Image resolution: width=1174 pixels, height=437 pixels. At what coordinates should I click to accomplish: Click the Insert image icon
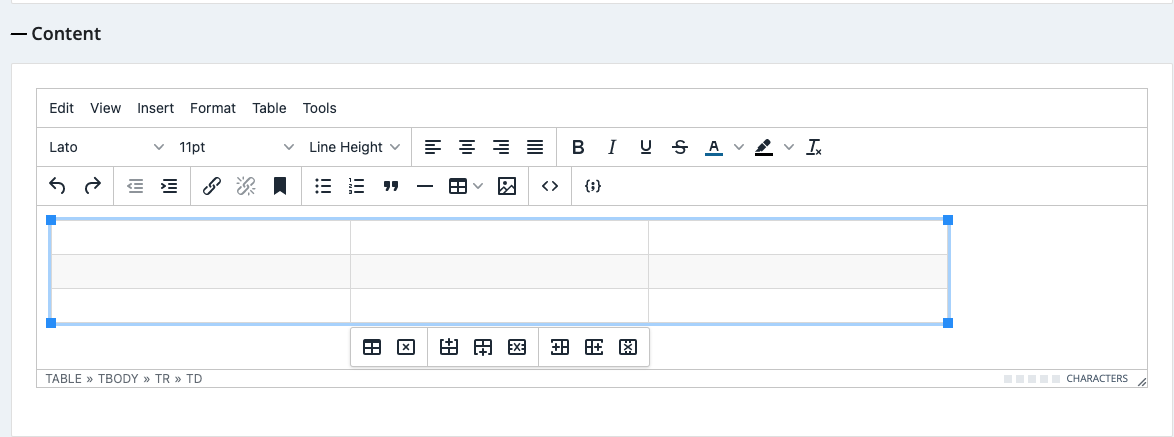(507, 186)
